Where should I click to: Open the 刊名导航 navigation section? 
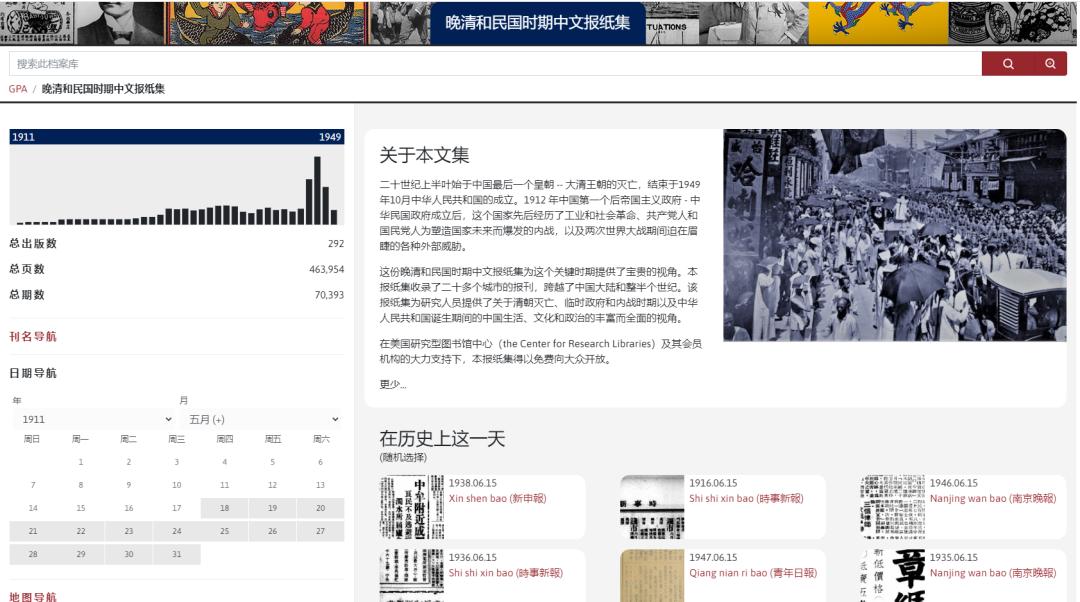pyautogui.click(x=32, y=334)
